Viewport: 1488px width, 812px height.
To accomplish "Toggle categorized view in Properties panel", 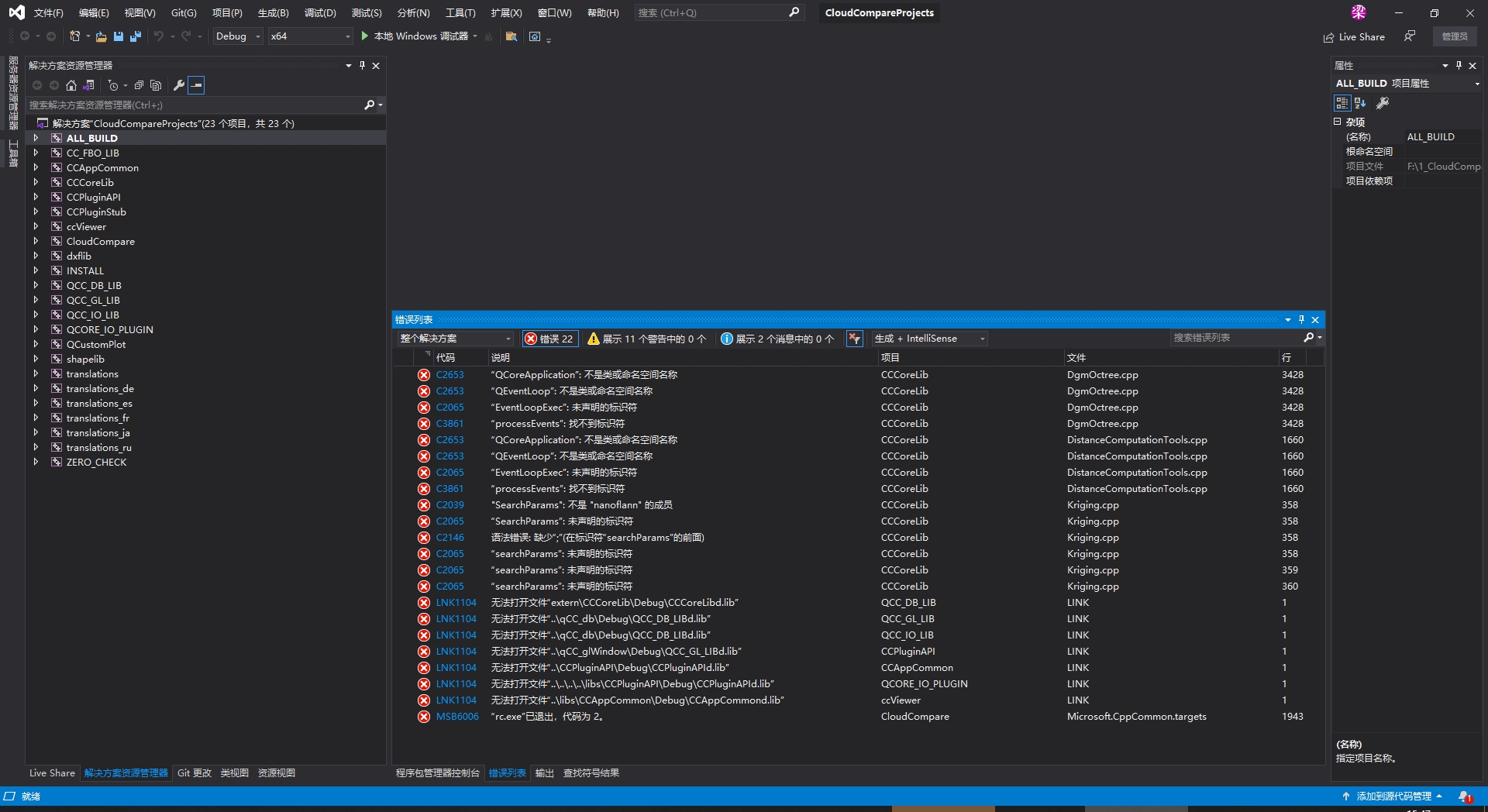I will [1342, 103].
